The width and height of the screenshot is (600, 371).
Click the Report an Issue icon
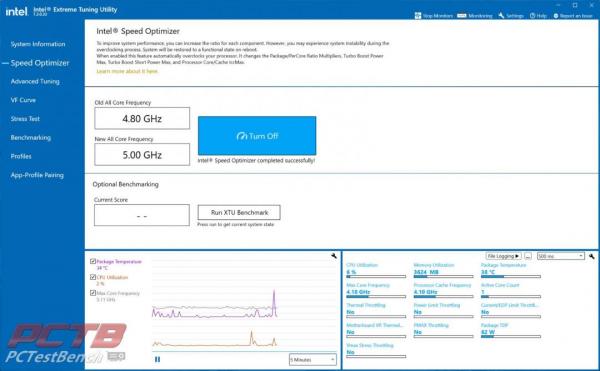pos(556,16)
